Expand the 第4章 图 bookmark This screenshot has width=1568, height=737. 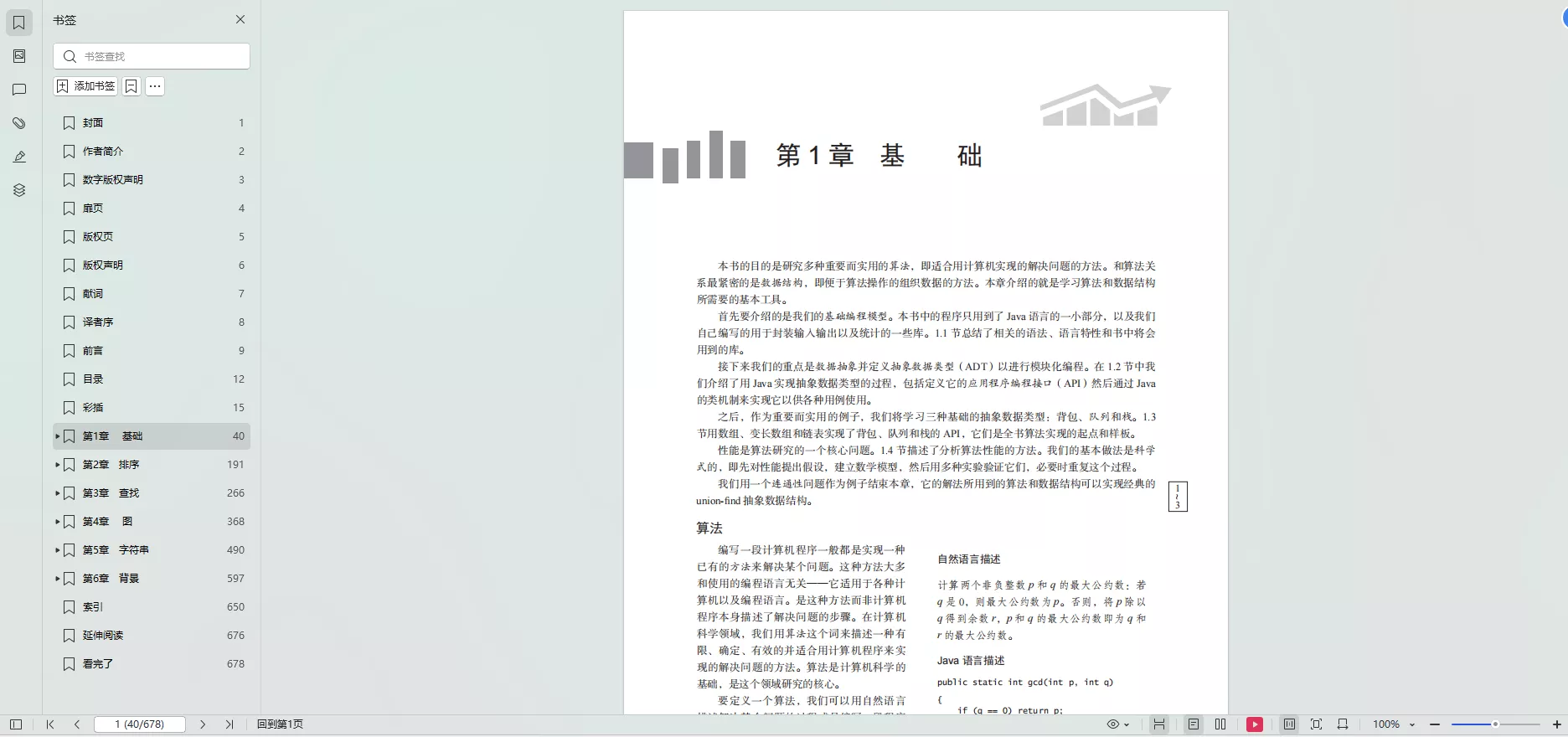[57, 522]
